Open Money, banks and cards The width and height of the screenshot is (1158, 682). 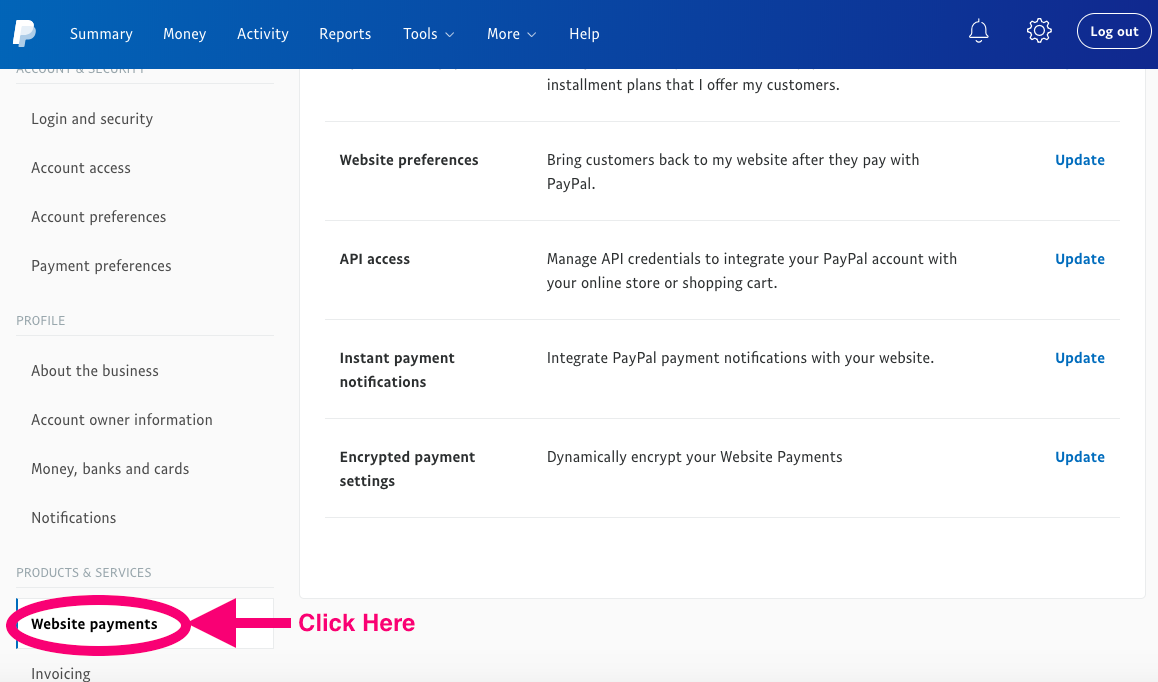coord(110,469)
